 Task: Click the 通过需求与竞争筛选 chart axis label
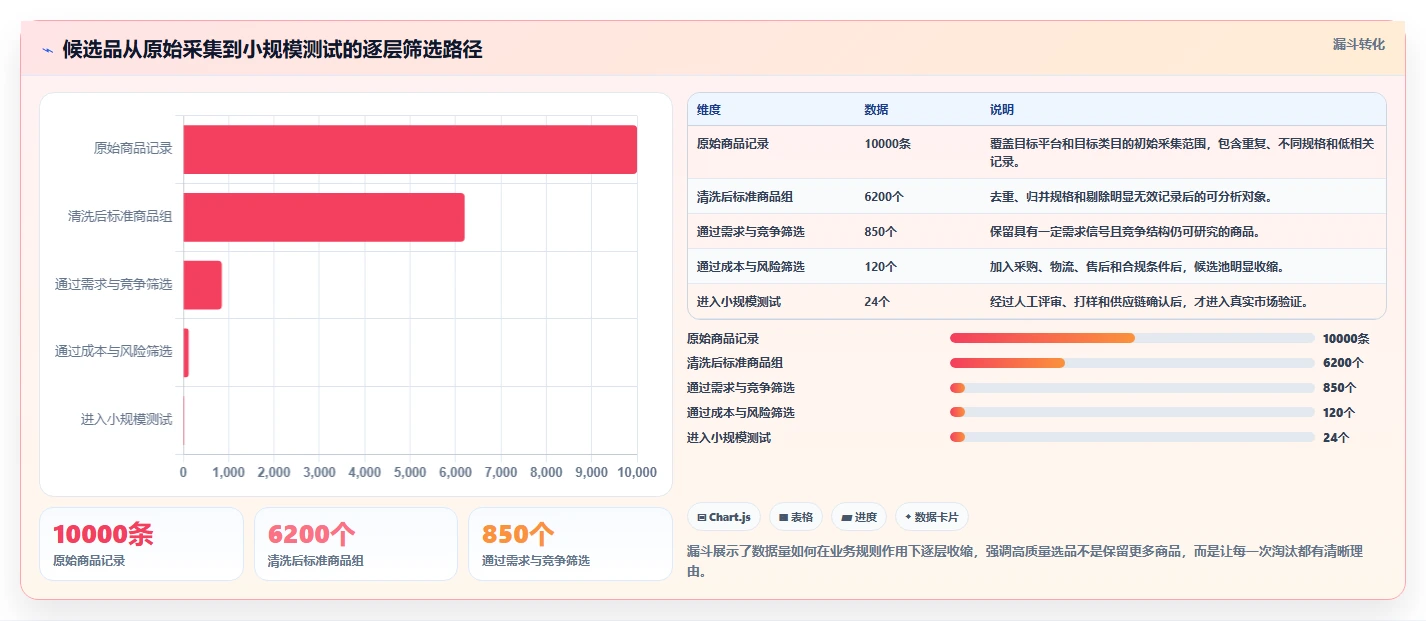[x=114, y=285]
